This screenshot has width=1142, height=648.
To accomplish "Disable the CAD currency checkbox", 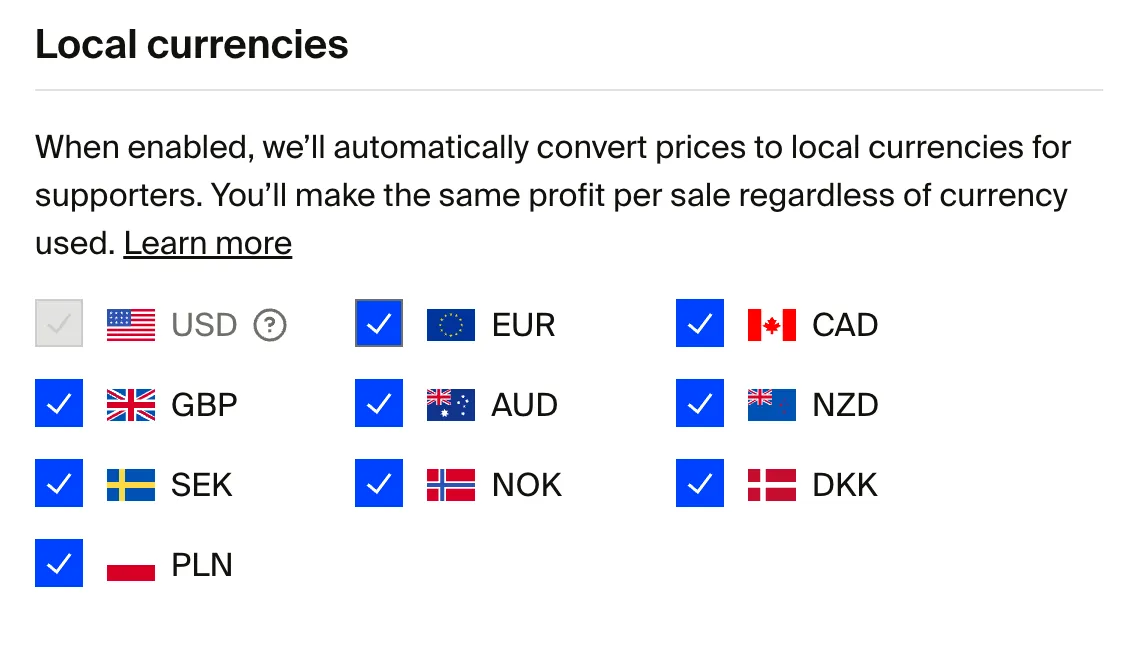I will pyautogui.click(x=700, y=323).
